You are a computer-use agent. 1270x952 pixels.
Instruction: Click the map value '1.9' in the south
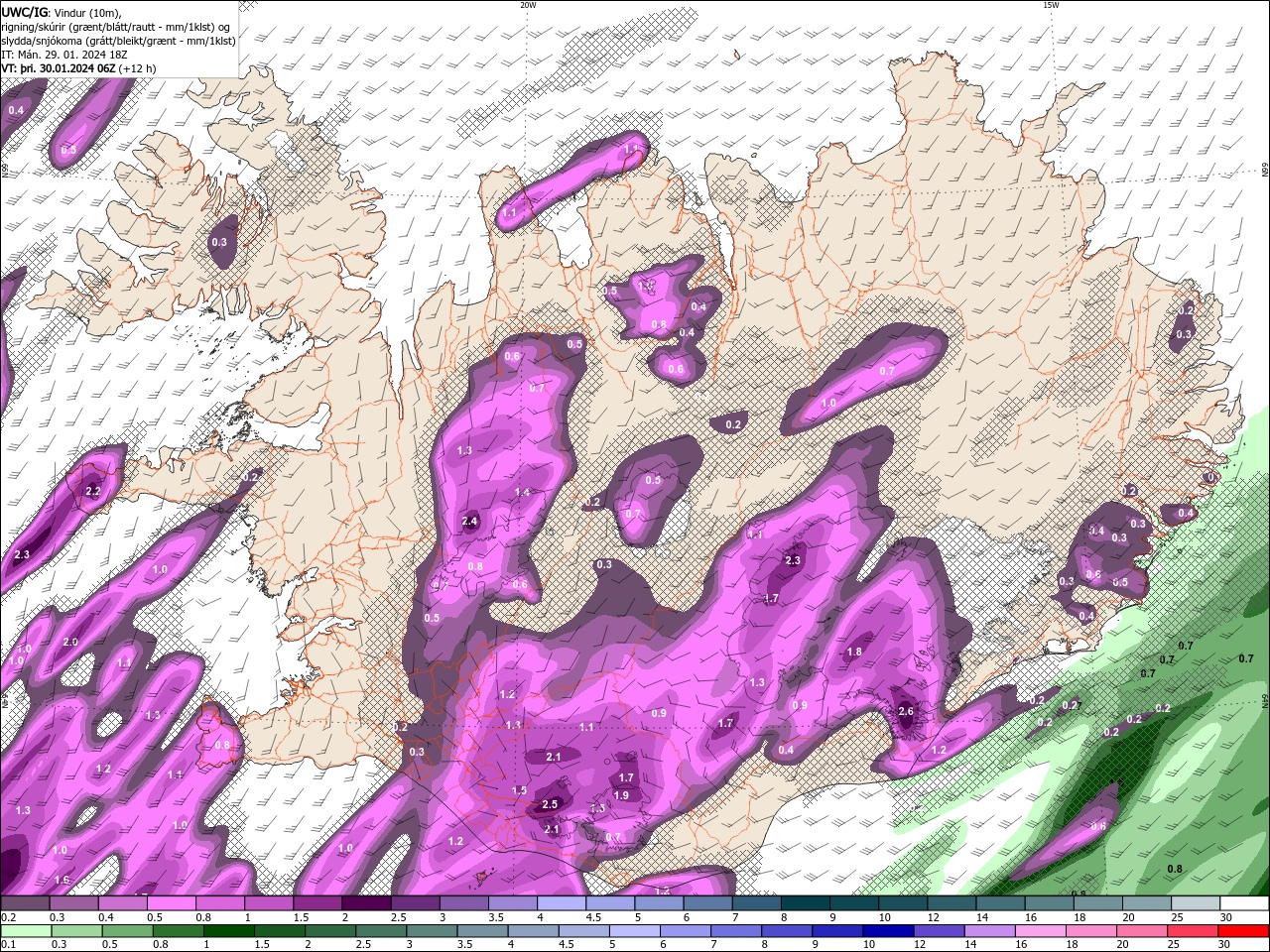(621, 795)
